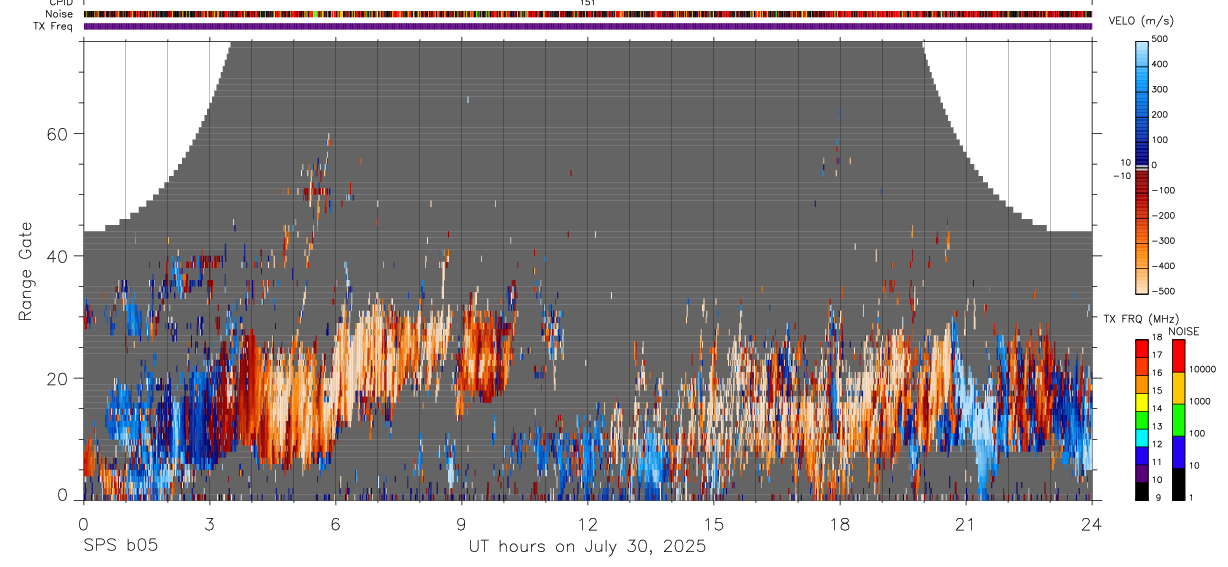Click the 'TX Freq' row label at top left

[x=54, y=26]
